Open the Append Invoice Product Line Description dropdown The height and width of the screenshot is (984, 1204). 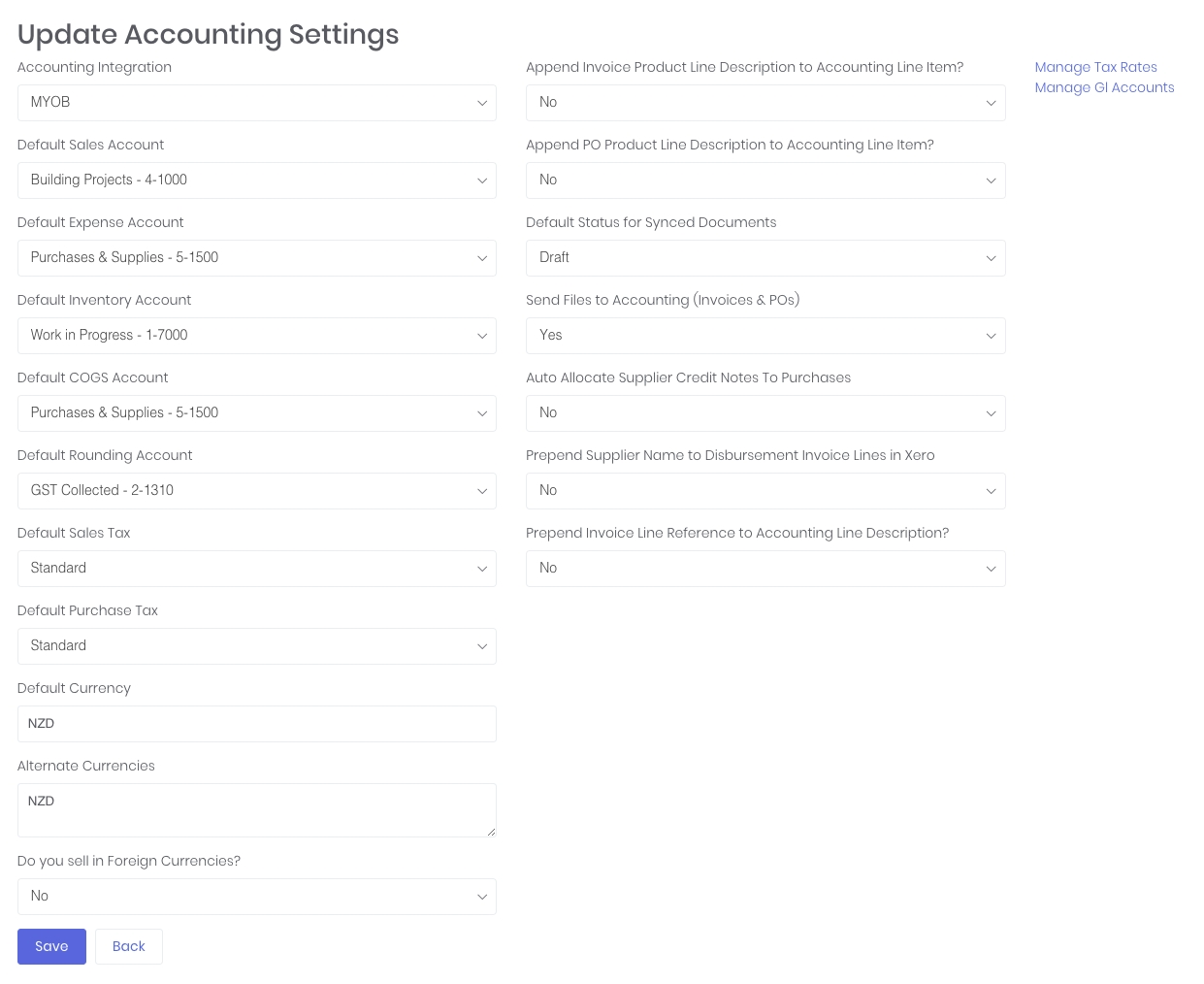point(765,103)
